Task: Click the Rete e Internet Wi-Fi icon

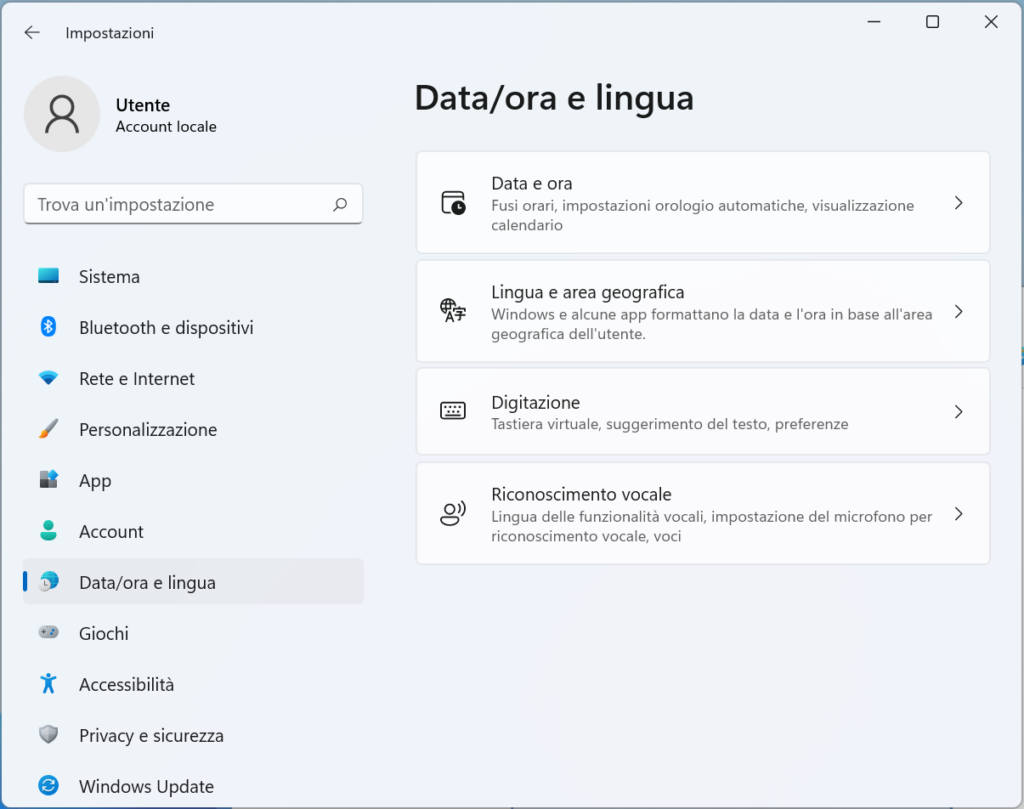Action: 48,378
